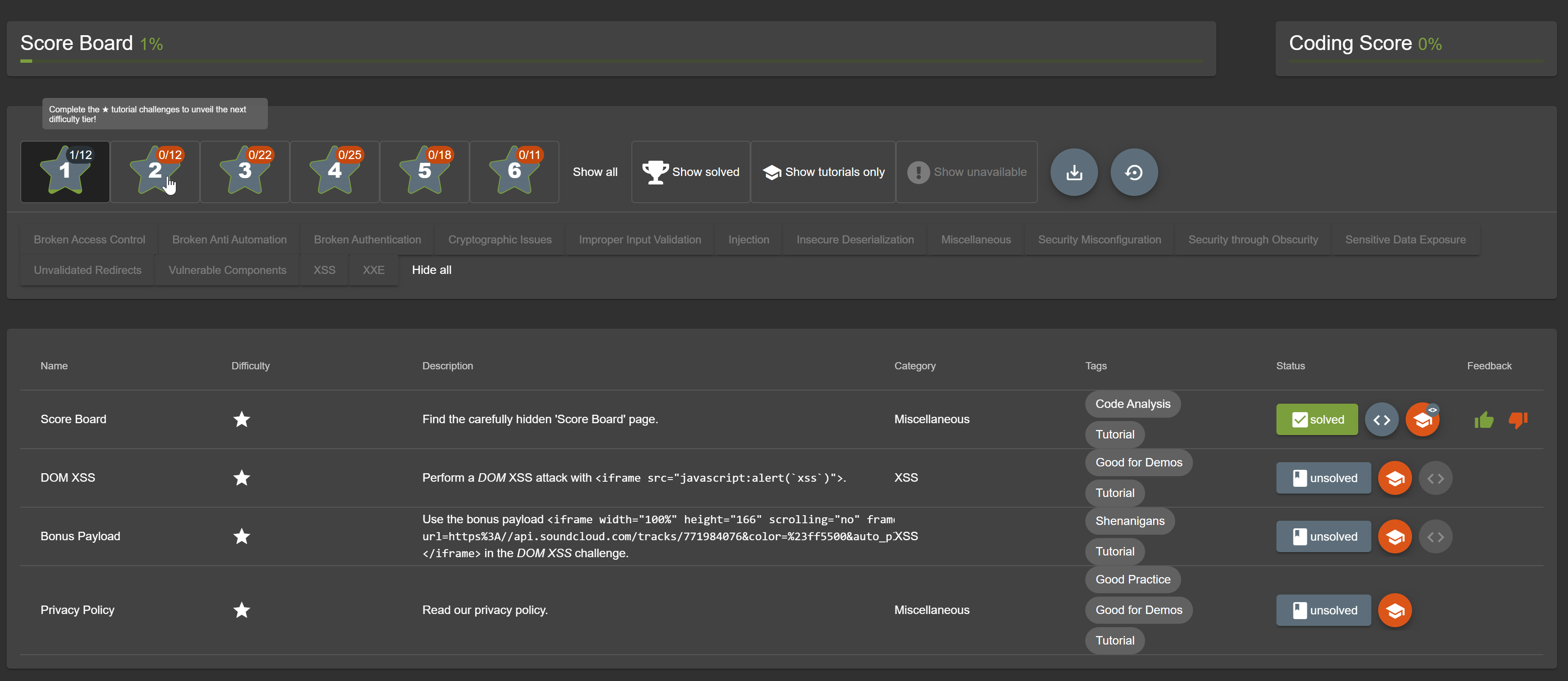Toggle difficulty star 2 filter
Viewport: 1568px width, 681px height.
(155, 172)
